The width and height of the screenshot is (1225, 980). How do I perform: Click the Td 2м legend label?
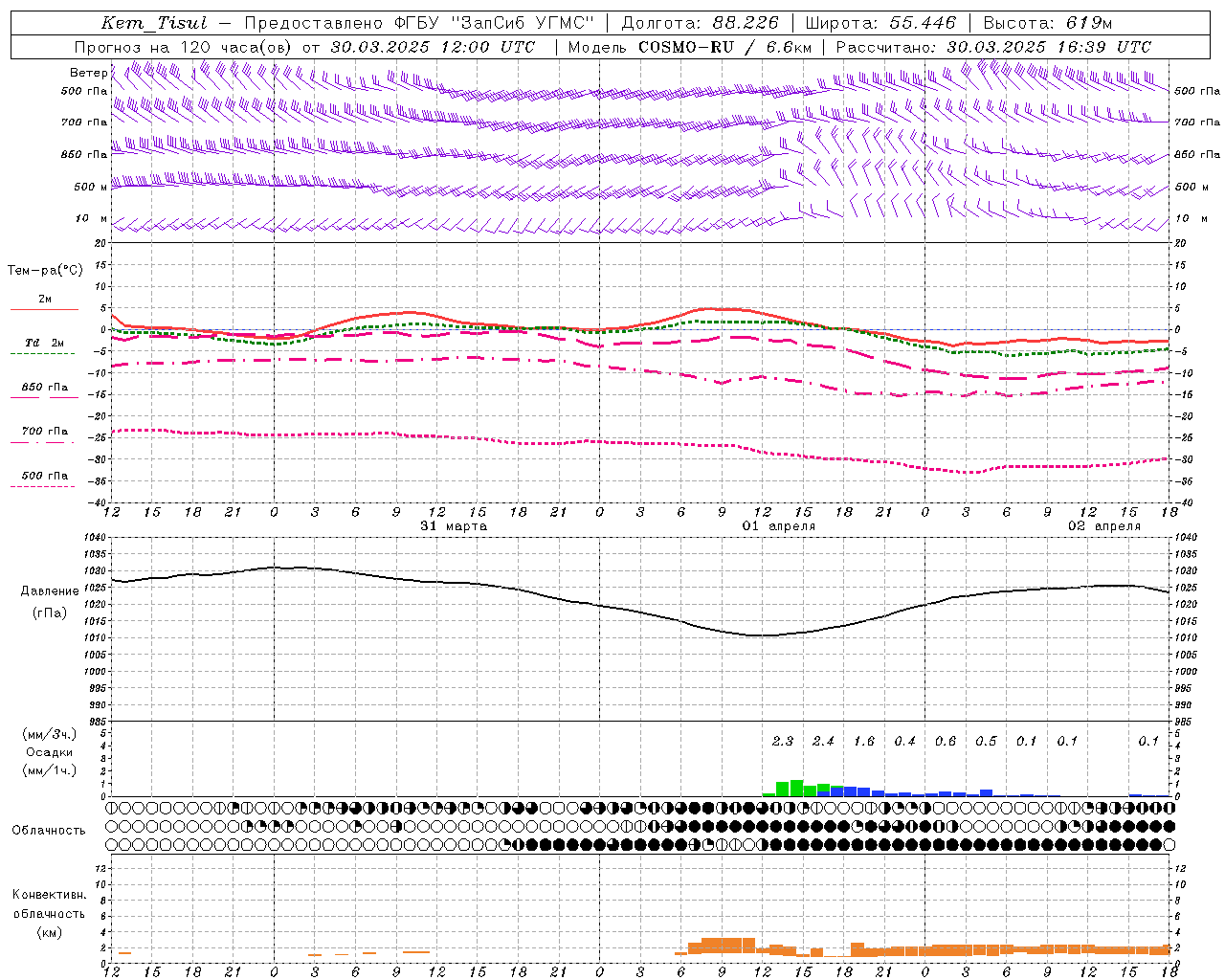[x=45, y=343]
